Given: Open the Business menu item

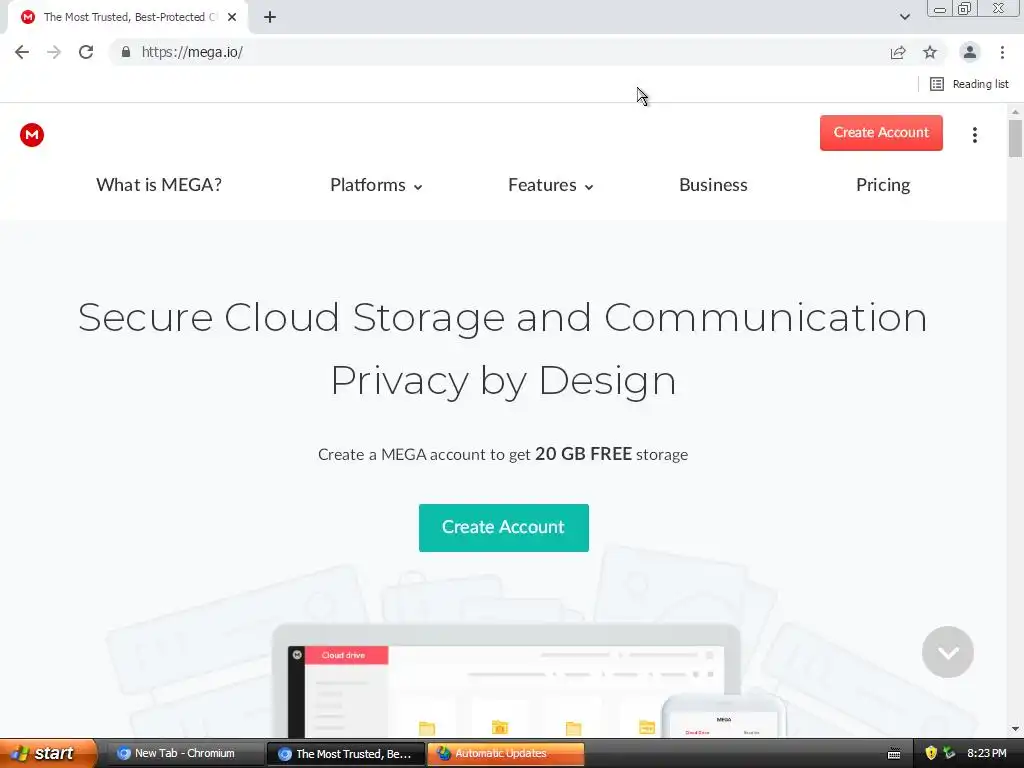Looking at the screenshot, I should 713,185.
